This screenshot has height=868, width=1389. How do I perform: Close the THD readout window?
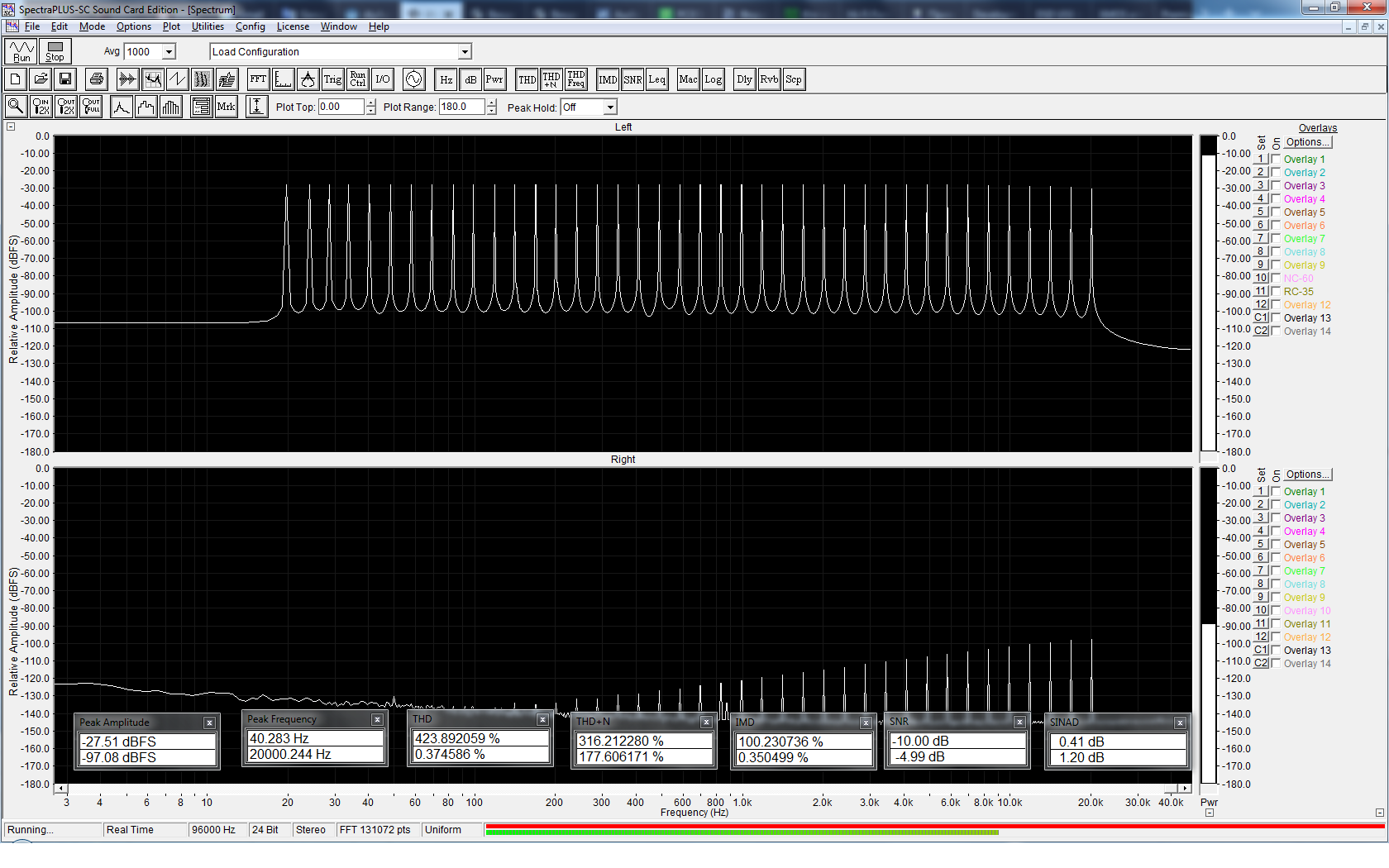click(542, 720)
